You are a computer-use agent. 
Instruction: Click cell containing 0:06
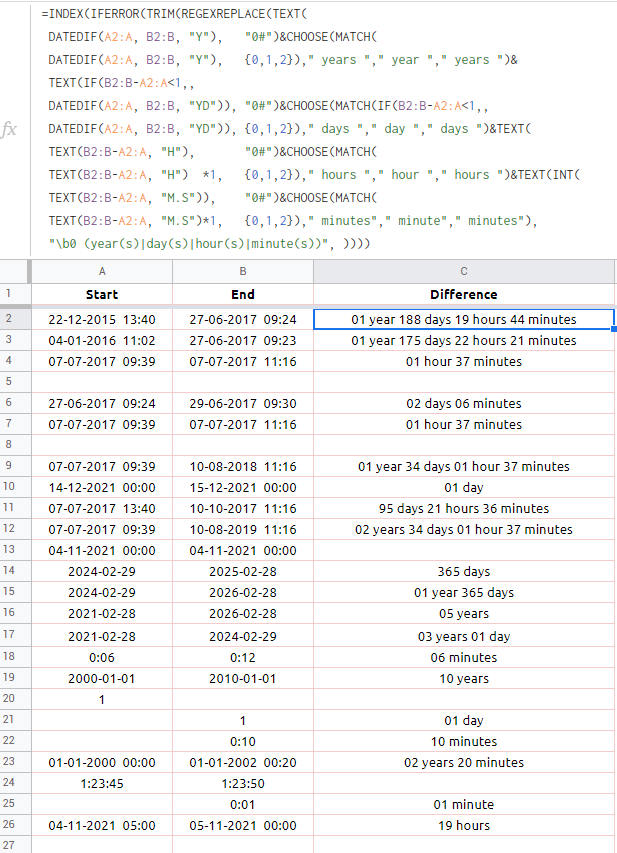102,657
